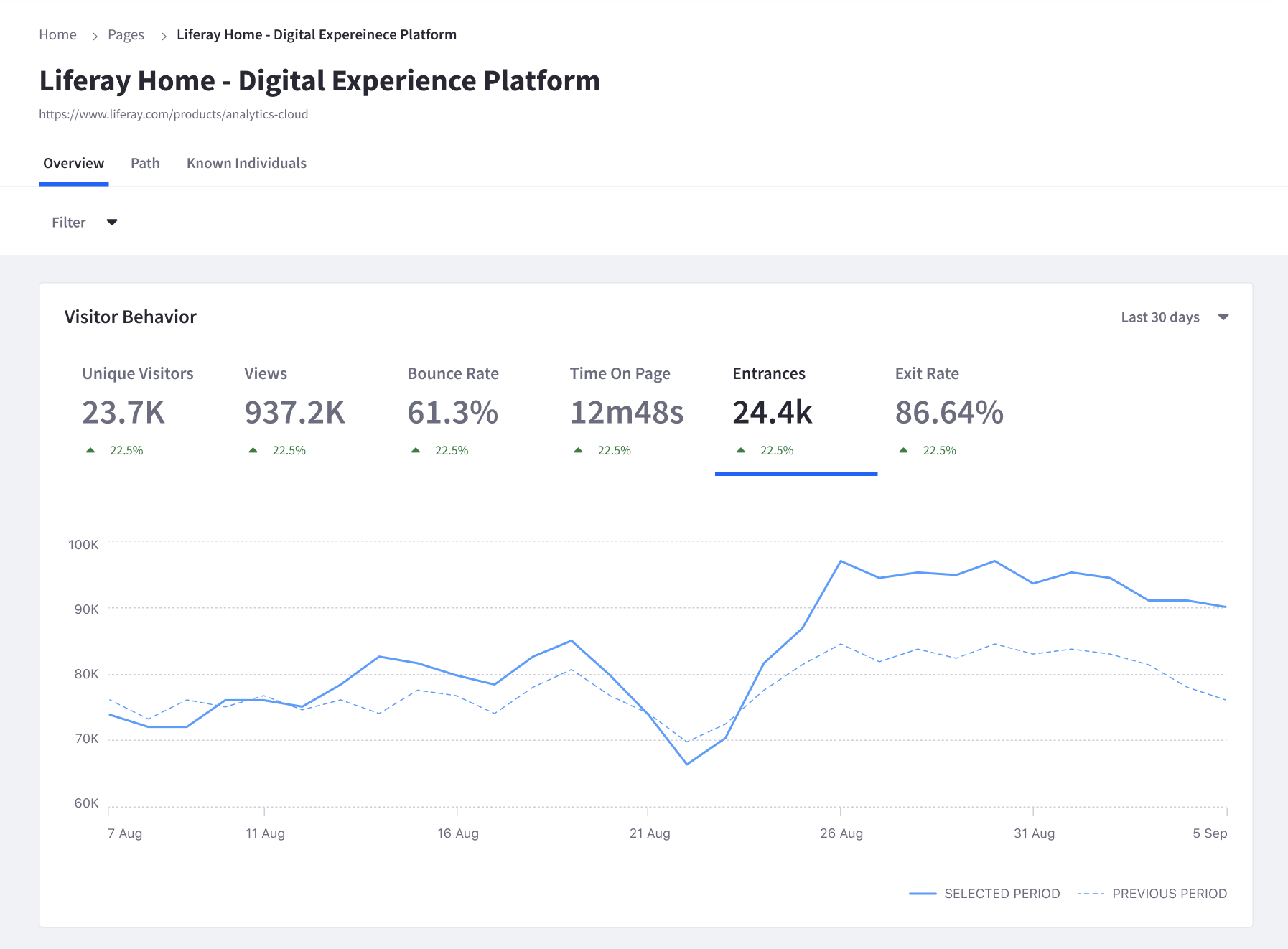Viewport: 1288px width, 949px height.
Task: Click the '86.64%' exit rate value
Action: 949,413
